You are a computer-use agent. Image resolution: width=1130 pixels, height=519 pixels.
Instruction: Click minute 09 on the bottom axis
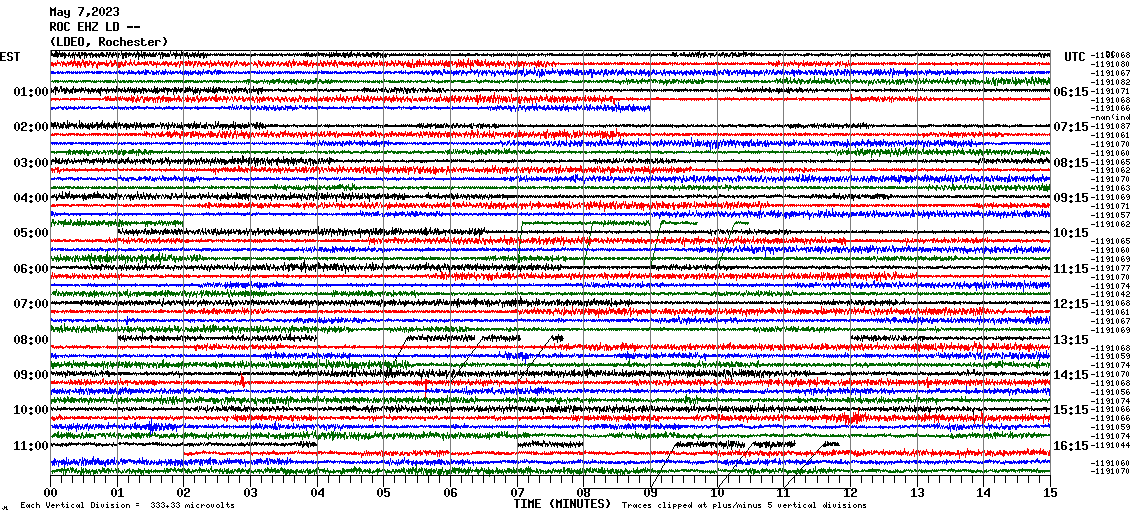(x=650, y=493)
